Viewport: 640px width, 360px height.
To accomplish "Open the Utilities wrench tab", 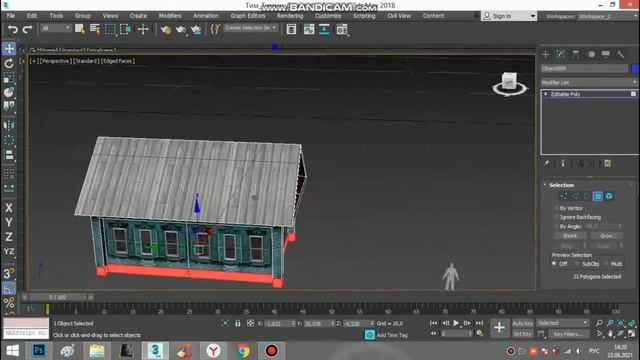I will 620,54.
